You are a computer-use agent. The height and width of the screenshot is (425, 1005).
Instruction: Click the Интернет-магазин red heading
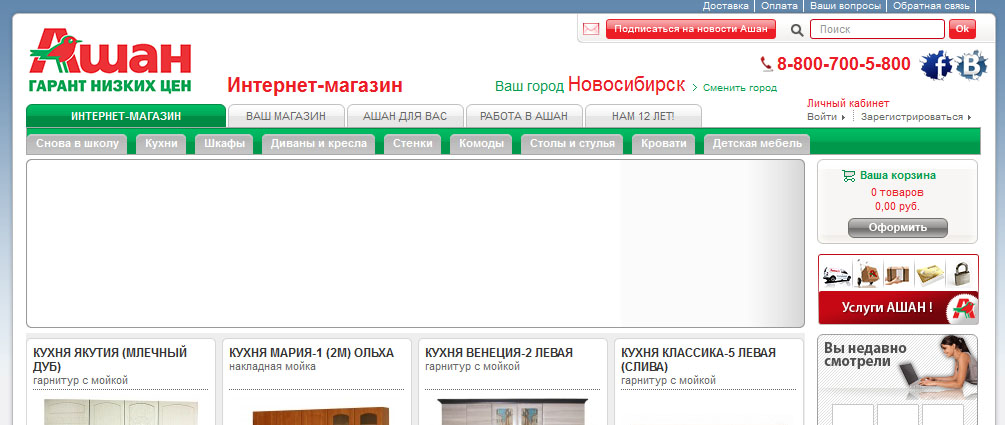[x=315, y=85]
